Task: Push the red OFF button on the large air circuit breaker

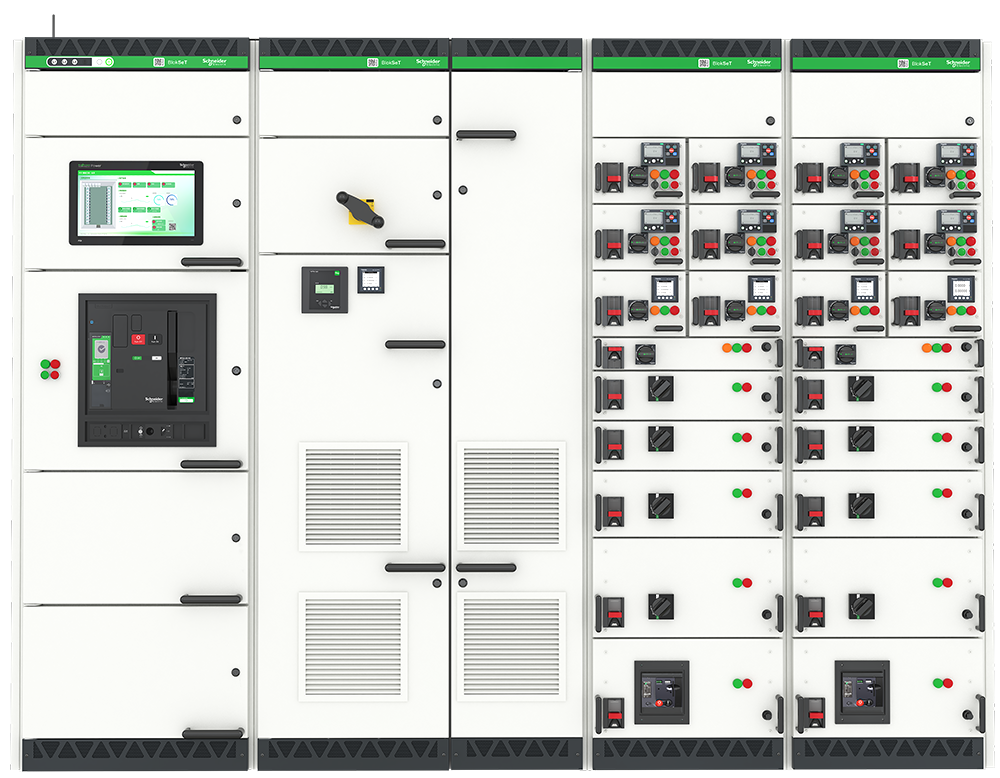Action: pyautogui.click(x=138, y=339)
